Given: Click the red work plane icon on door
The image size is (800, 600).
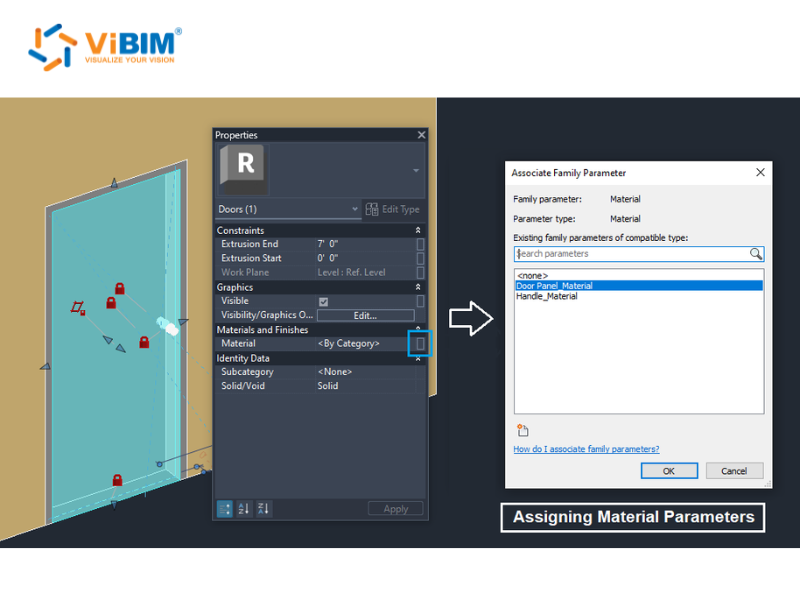Looking at the screenshot, I should (x=78, y=308).
